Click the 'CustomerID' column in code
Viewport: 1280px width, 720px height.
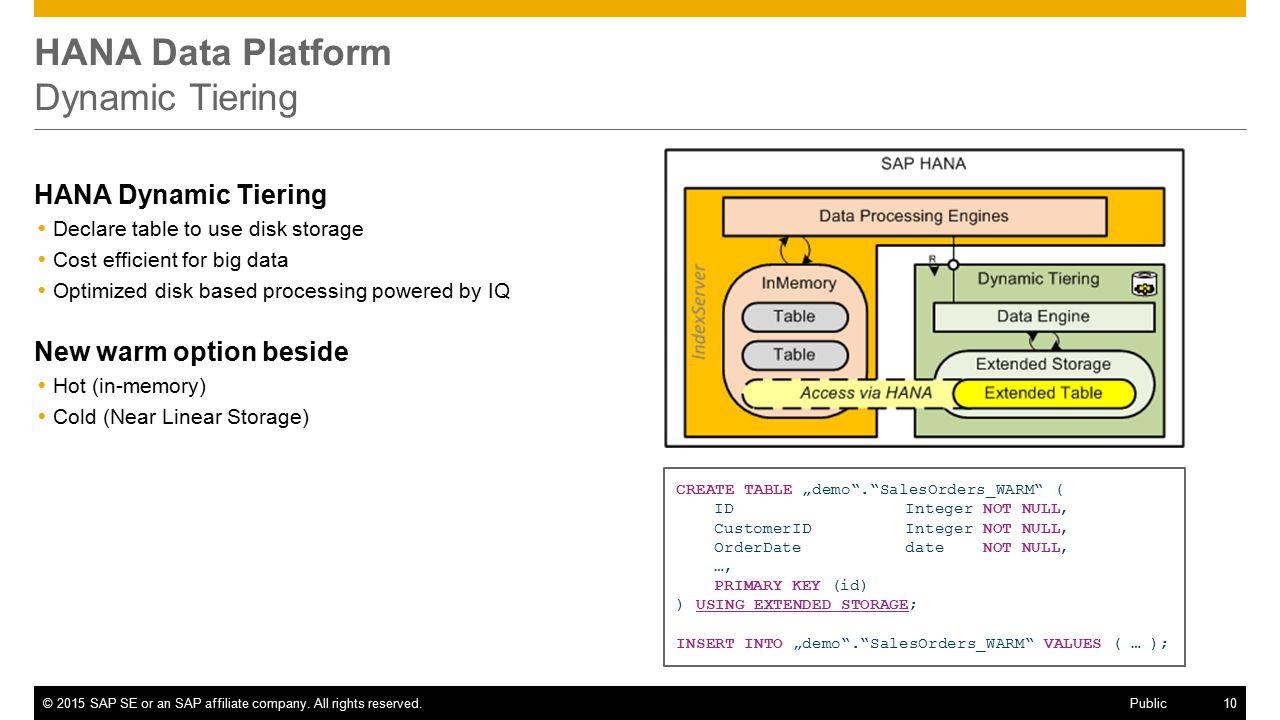pos(763,529)
